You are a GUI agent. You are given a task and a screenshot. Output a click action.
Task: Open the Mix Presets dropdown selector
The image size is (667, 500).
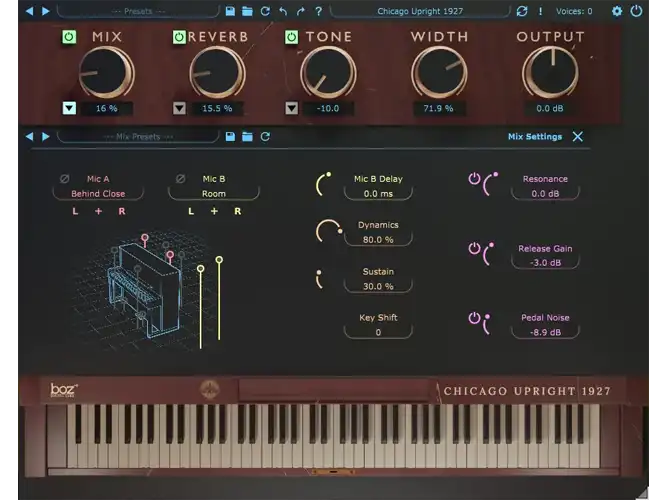point(138,137)
